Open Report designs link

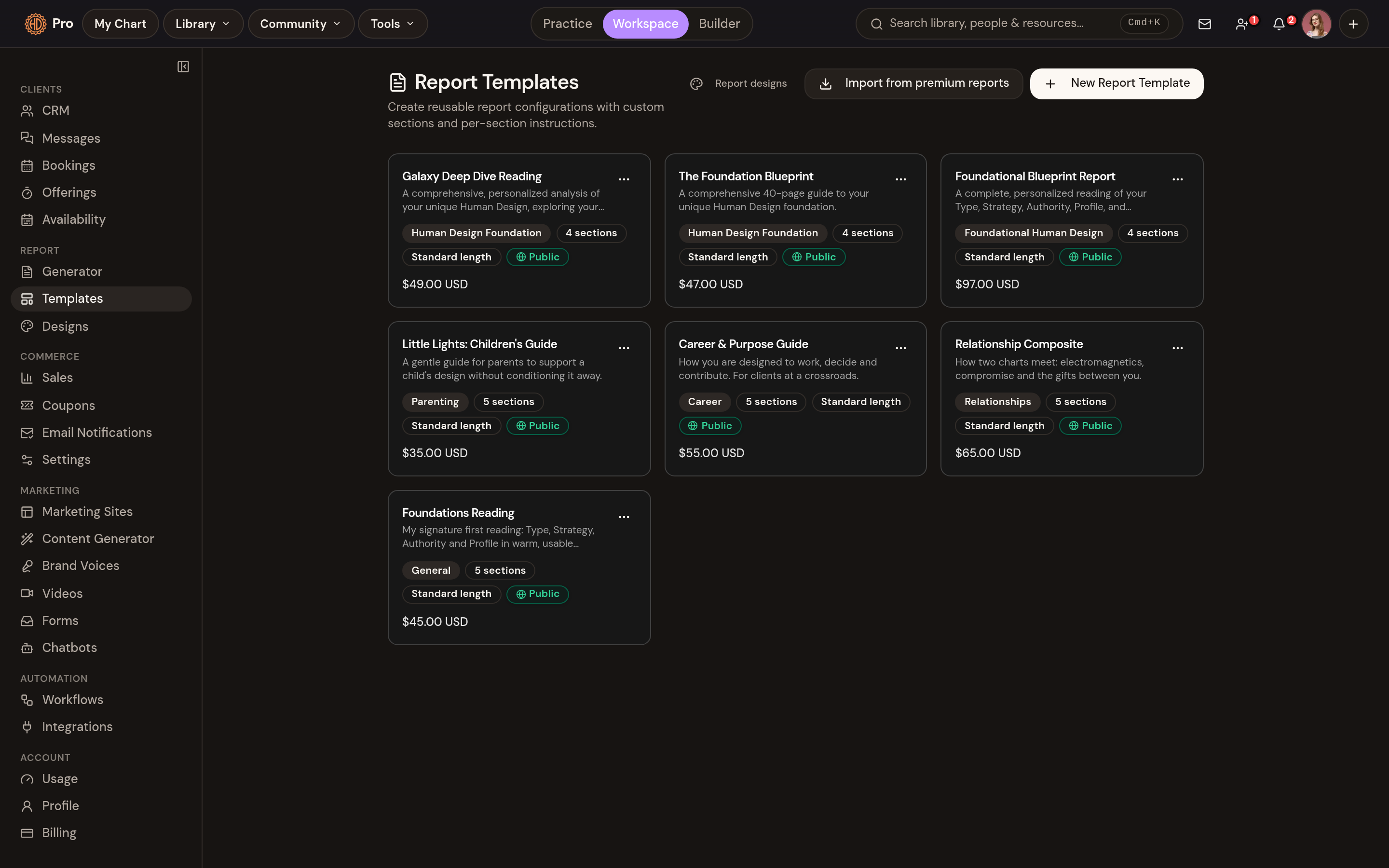[x=739, y=84]
